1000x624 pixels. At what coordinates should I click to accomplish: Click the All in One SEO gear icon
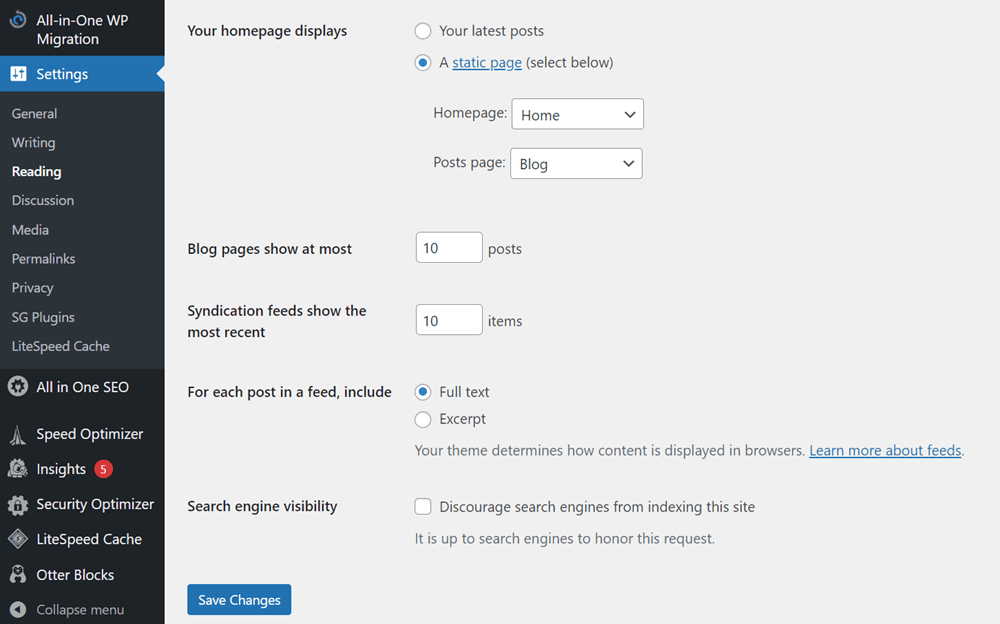(x=18, y=387)
